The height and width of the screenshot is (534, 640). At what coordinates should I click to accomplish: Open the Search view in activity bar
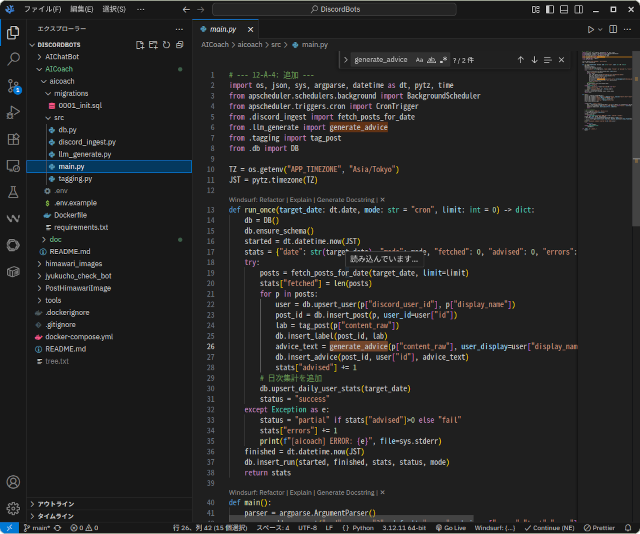click(13, 59)
